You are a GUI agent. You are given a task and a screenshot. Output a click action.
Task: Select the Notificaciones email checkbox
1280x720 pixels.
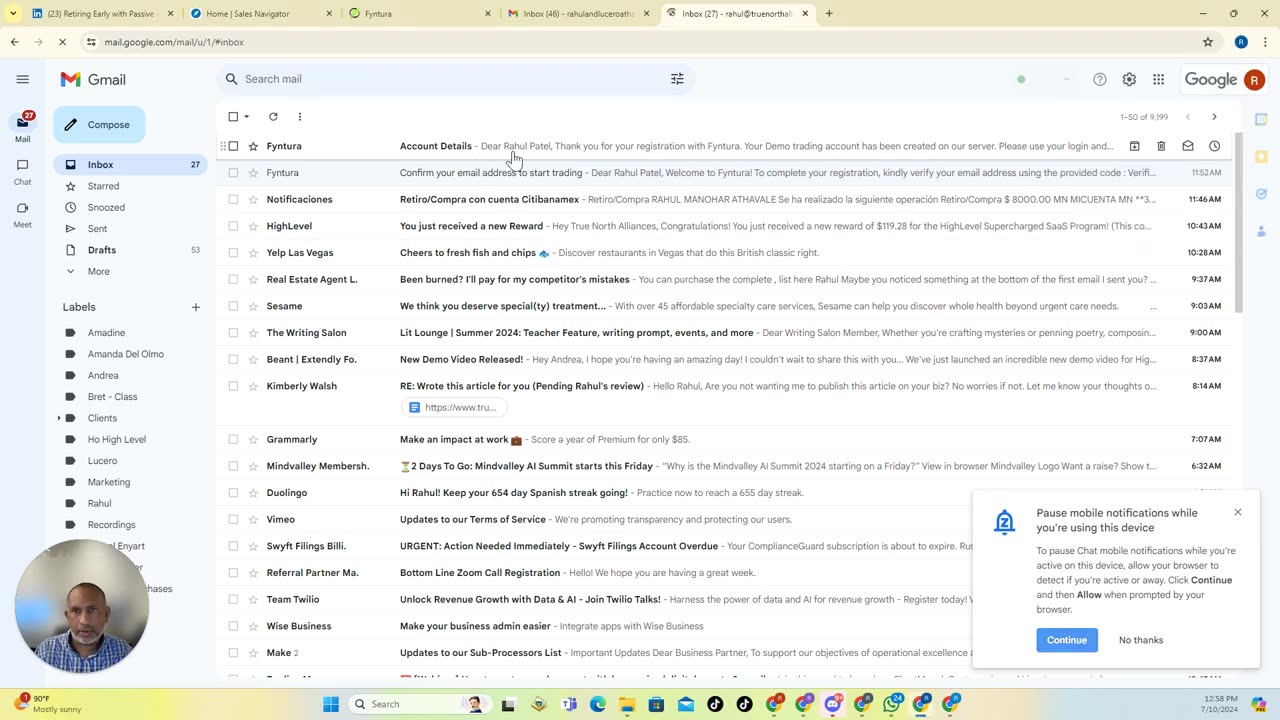click(x=233, y=199)
